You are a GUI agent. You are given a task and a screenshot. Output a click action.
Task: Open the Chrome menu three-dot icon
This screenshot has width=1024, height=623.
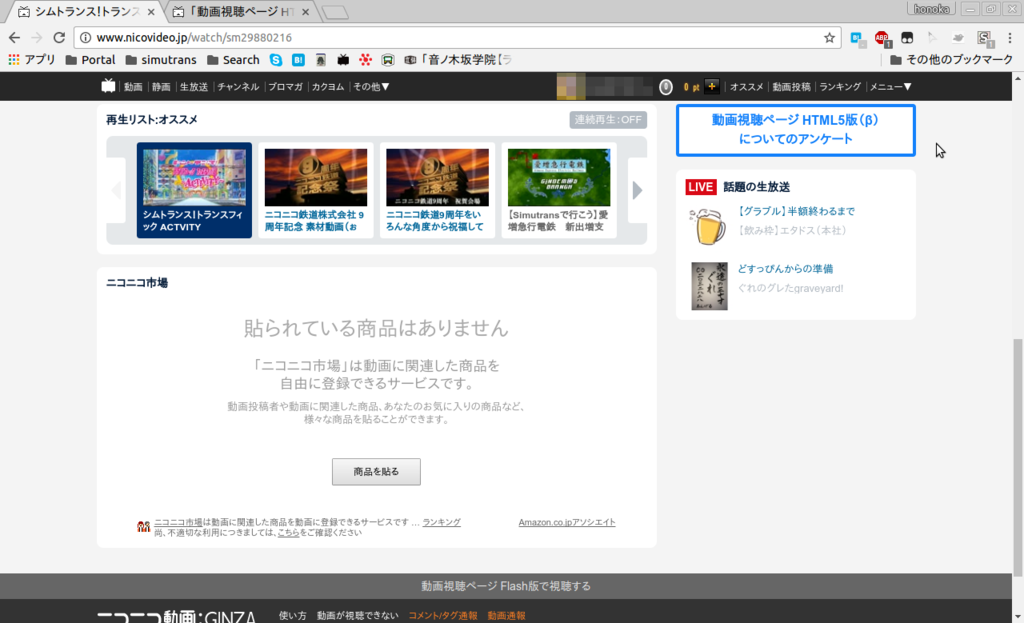(1010, 38)
